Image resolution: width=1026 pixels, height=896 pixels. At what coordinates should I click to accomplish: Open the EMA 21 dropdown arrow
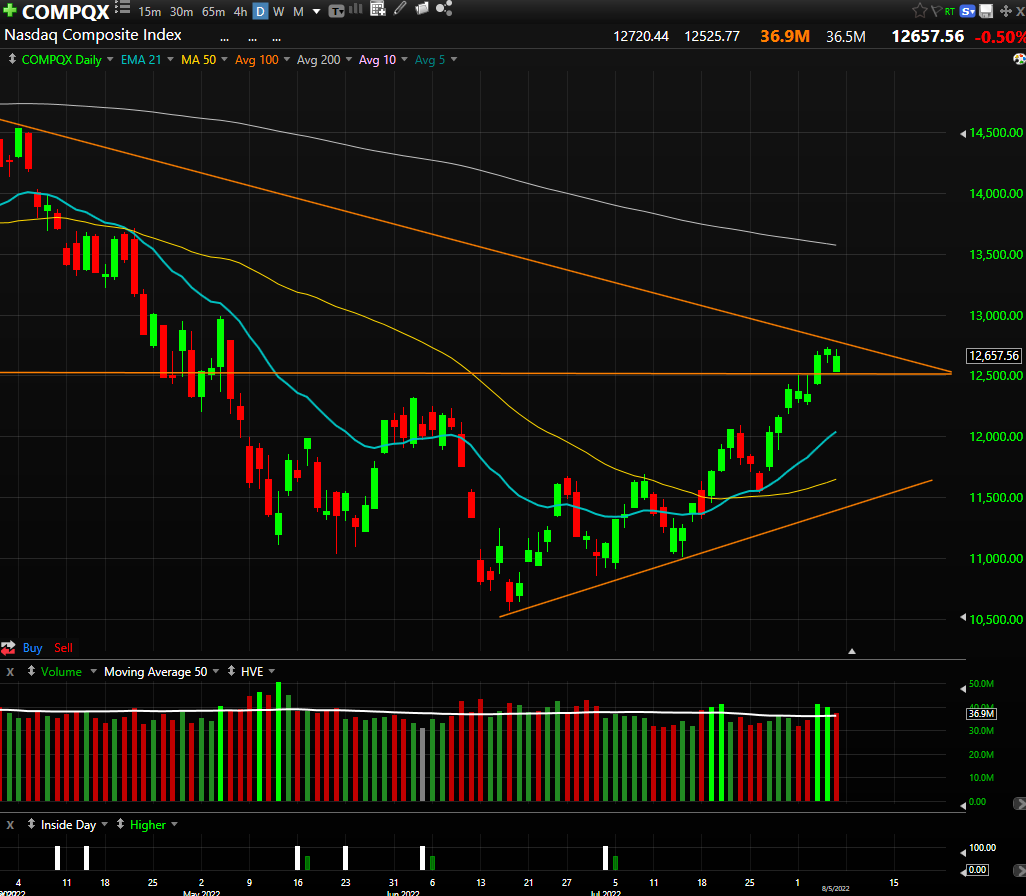[170, 59]
